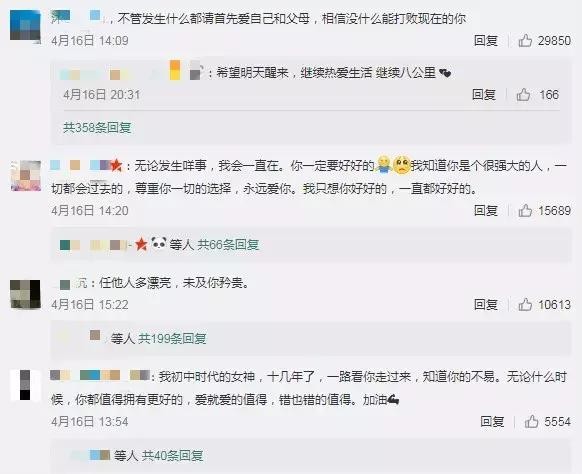Reply to the 4月16日 20:31 sub-comment
The width and height of the screenshot is (582, 474).
(x=484, y=95)
